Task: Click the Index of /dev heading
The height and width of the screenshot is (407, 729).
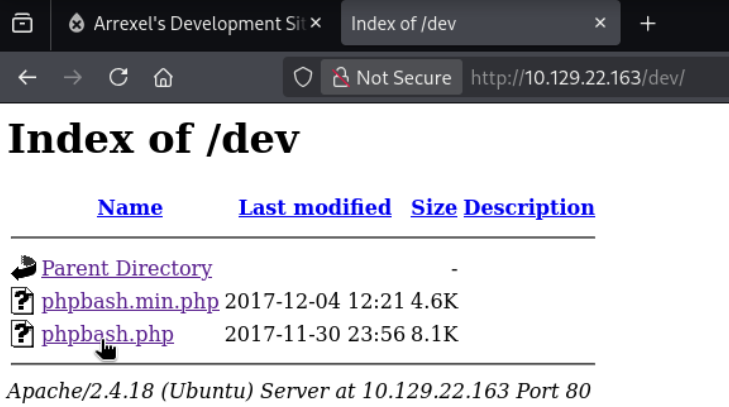Action: click(154, 139)
